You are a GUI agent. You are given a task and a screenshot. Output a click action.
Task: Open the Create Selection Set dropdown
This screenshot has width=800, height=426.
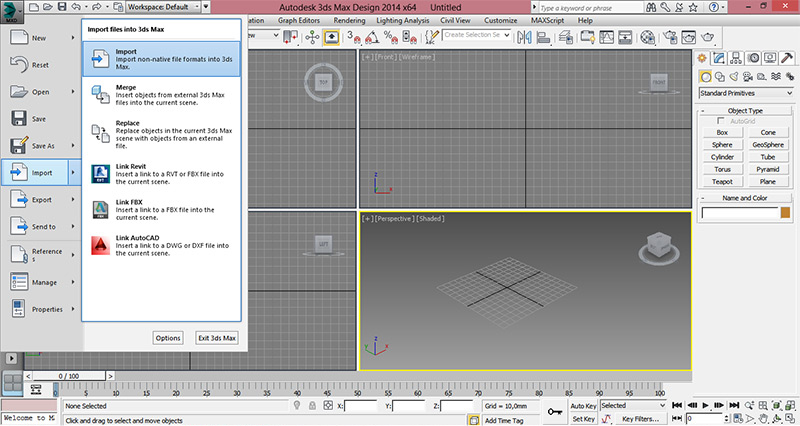point(477,35)
